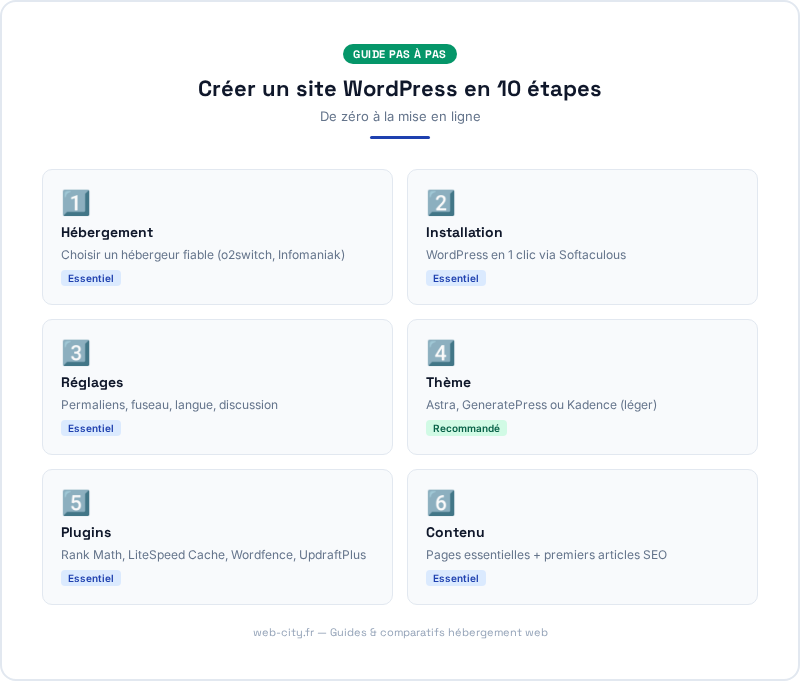
Task: Select the step 5 icon for Plugins
Action: tap(76, 503)
